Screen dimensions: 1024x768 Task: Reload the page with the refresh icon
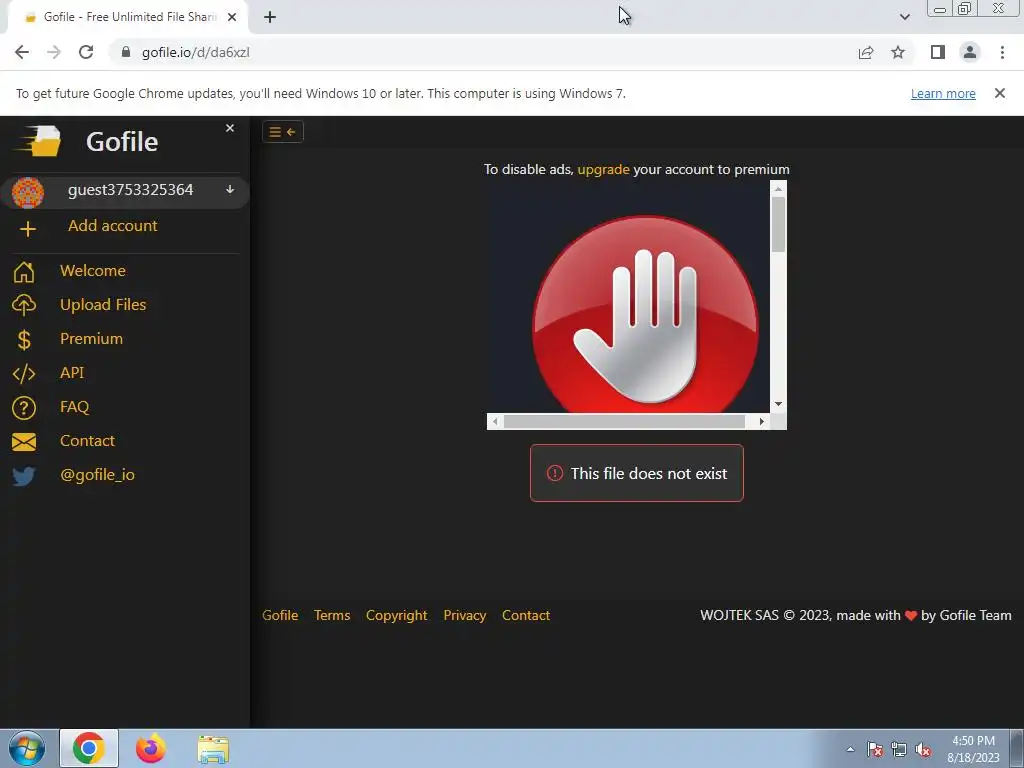click(86, 52)
